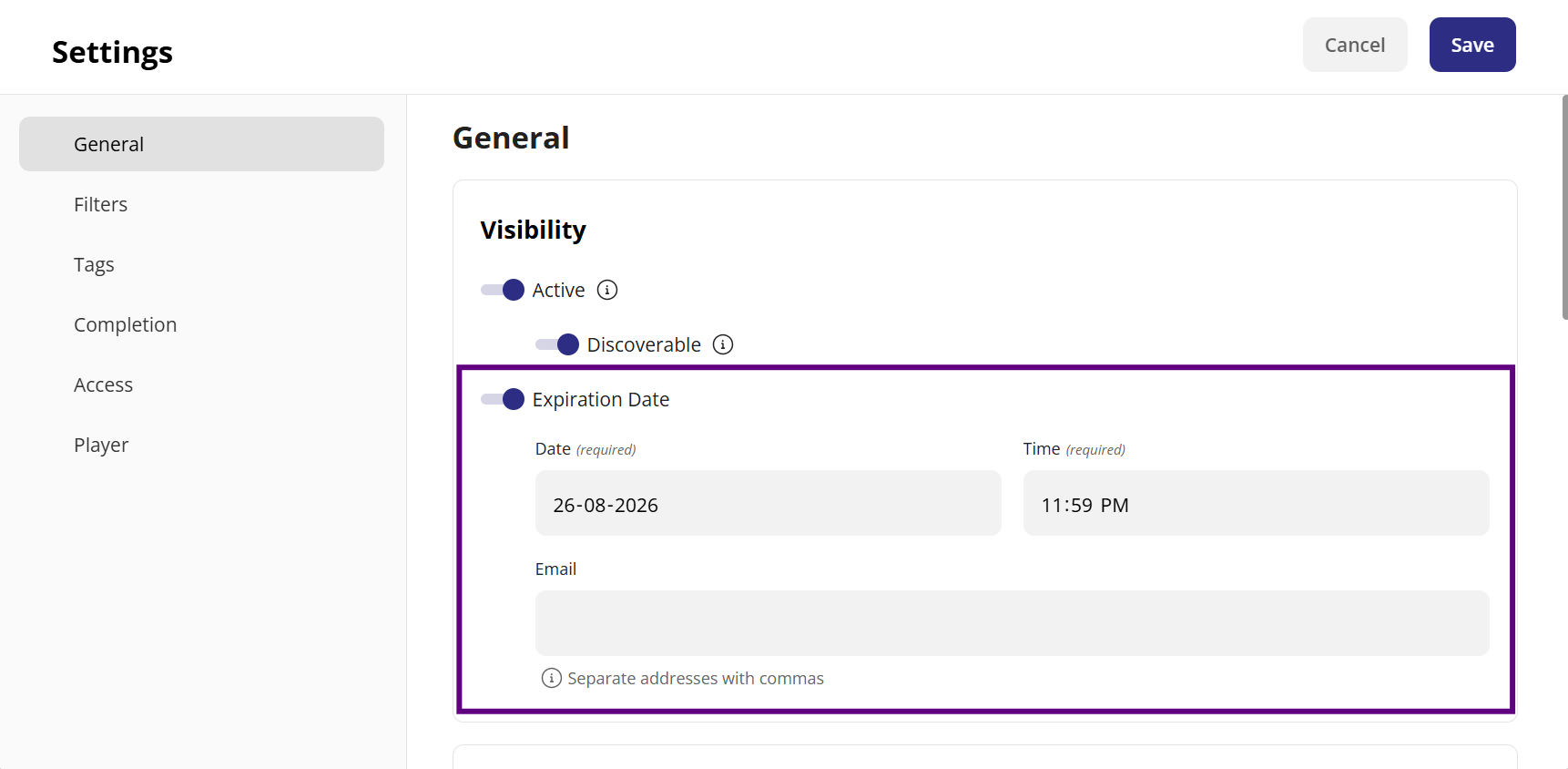Click the info icon beside 'Separate addresses with commas'
This screenshot has width=1568, height=769.
(x=551, y=678)
